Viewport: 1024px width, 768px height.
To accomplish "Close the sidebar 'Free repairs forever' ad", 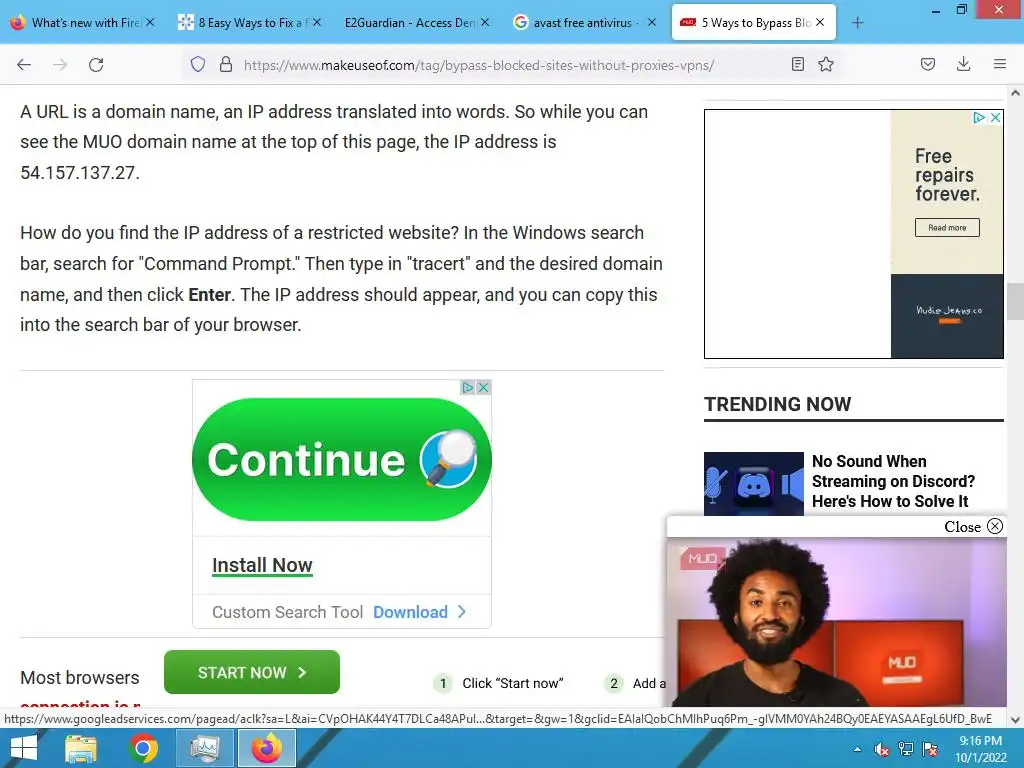I will coord(995,118).
